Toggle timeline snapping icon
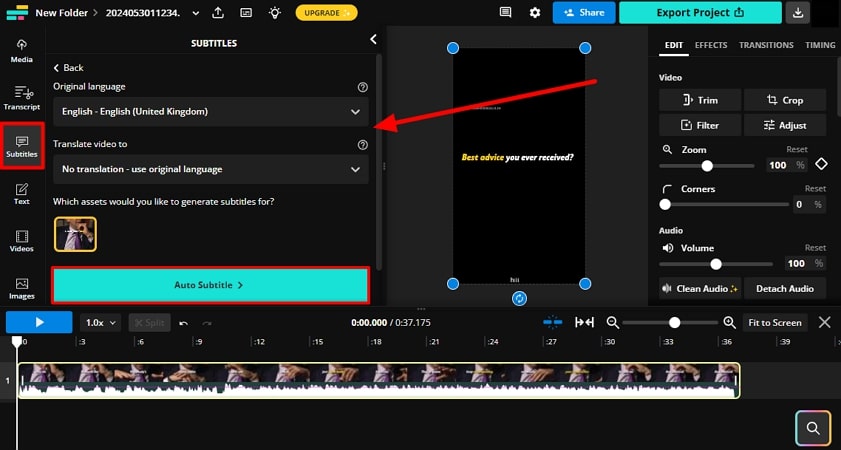 552,322
